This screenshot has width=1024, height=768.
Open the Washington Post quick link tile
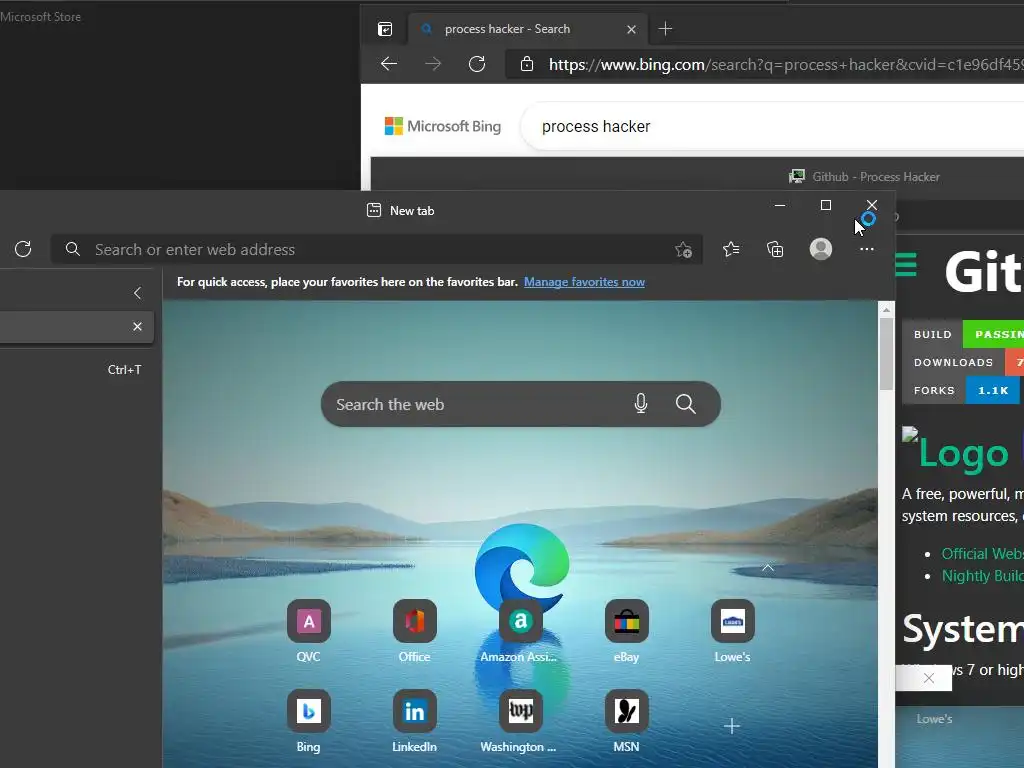tap(520, 711)
